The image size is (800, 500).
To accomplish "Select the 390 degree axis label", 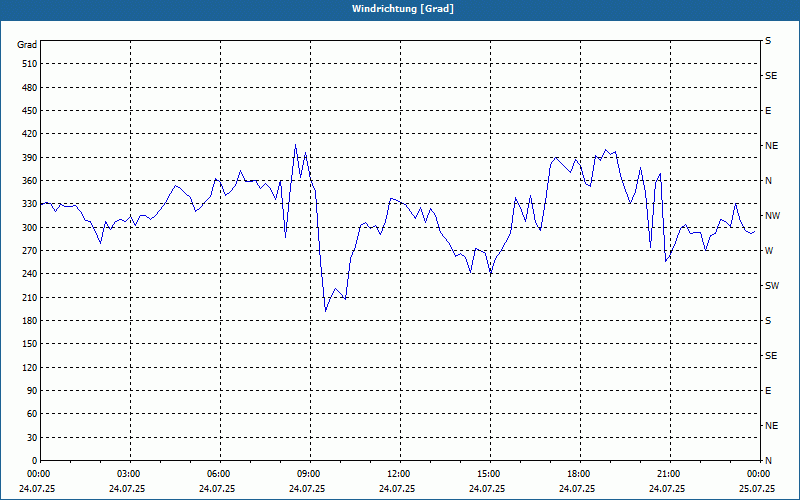I will pos(30,158).
